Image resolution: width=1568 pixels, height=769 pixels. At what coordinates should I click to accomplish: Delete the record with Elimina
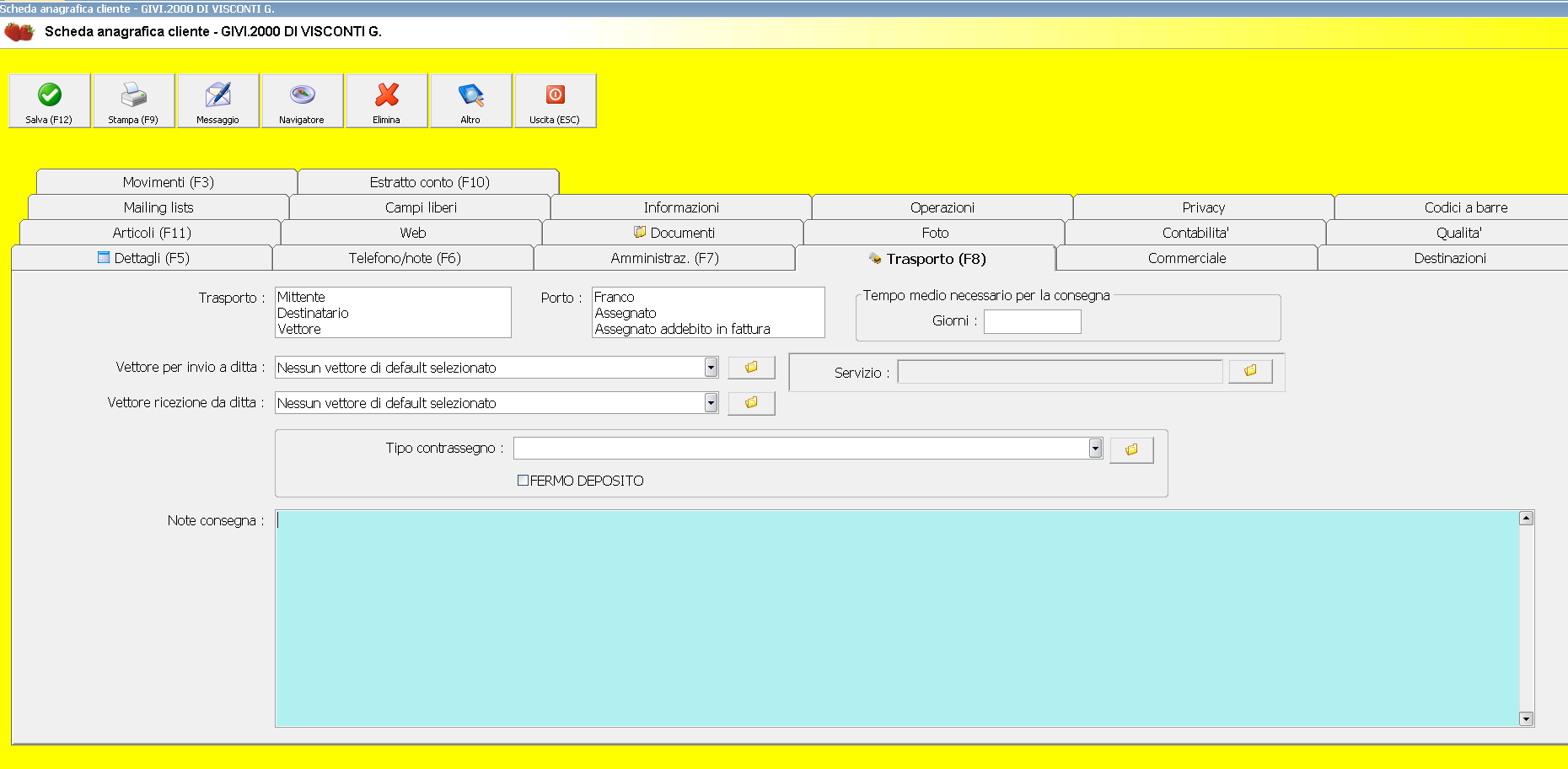pyautogui.click(x=387, y=101)
